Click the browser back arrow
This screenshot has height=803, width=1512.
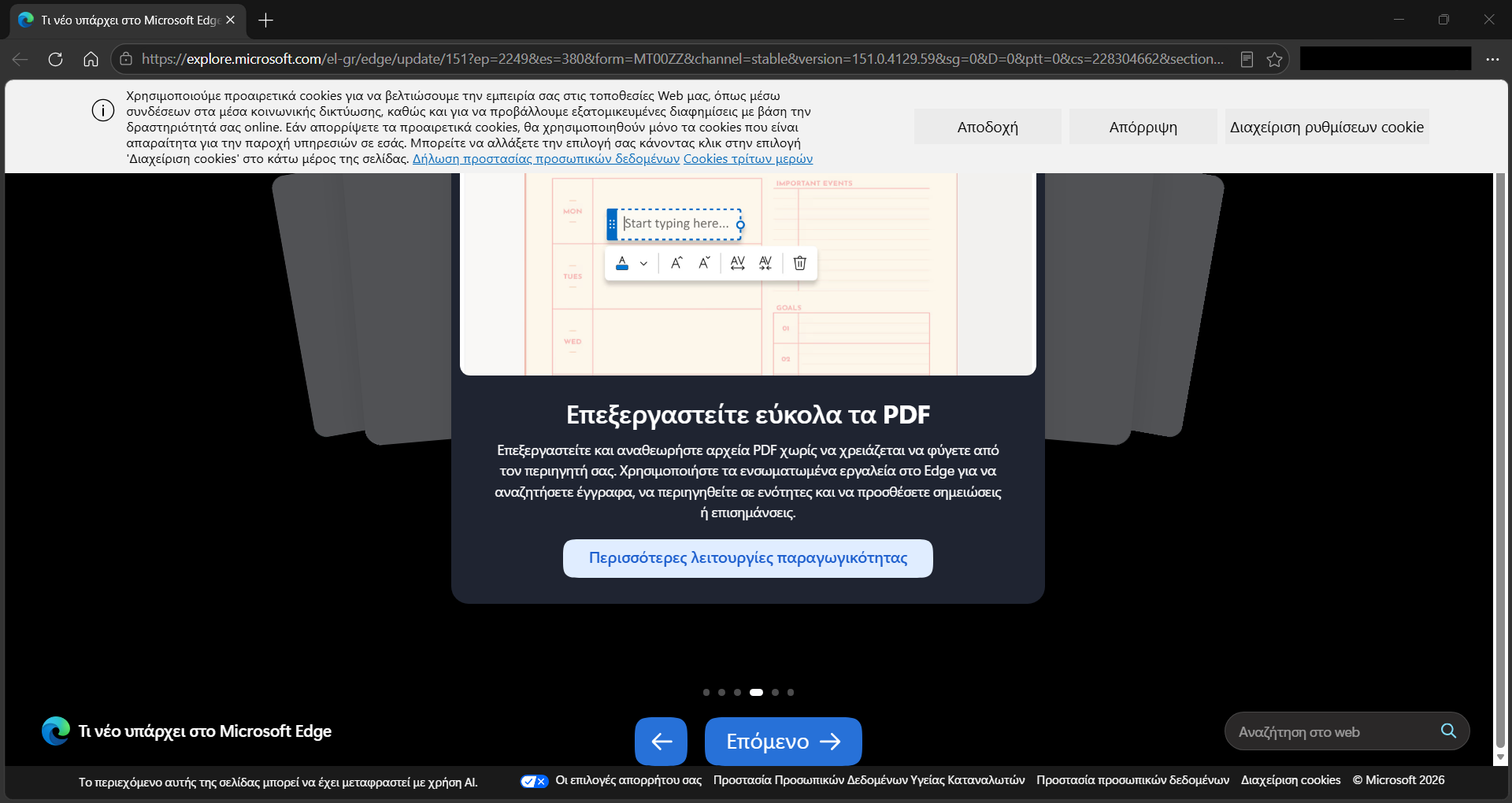click(x=20, y=59)
